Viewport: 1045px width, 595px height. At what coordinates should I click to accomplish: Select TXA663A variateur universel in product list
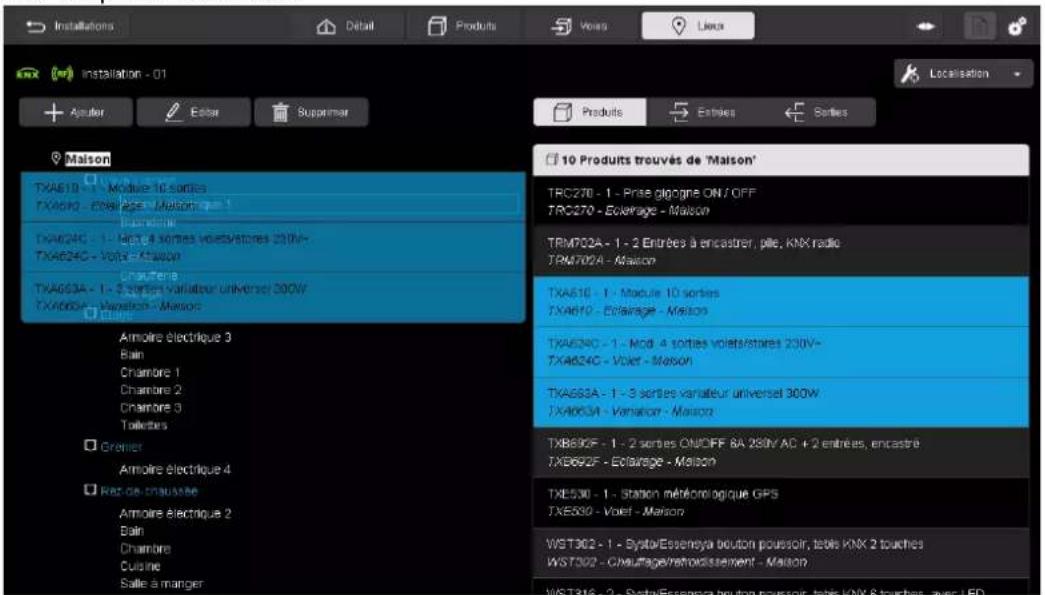point(781,402)
